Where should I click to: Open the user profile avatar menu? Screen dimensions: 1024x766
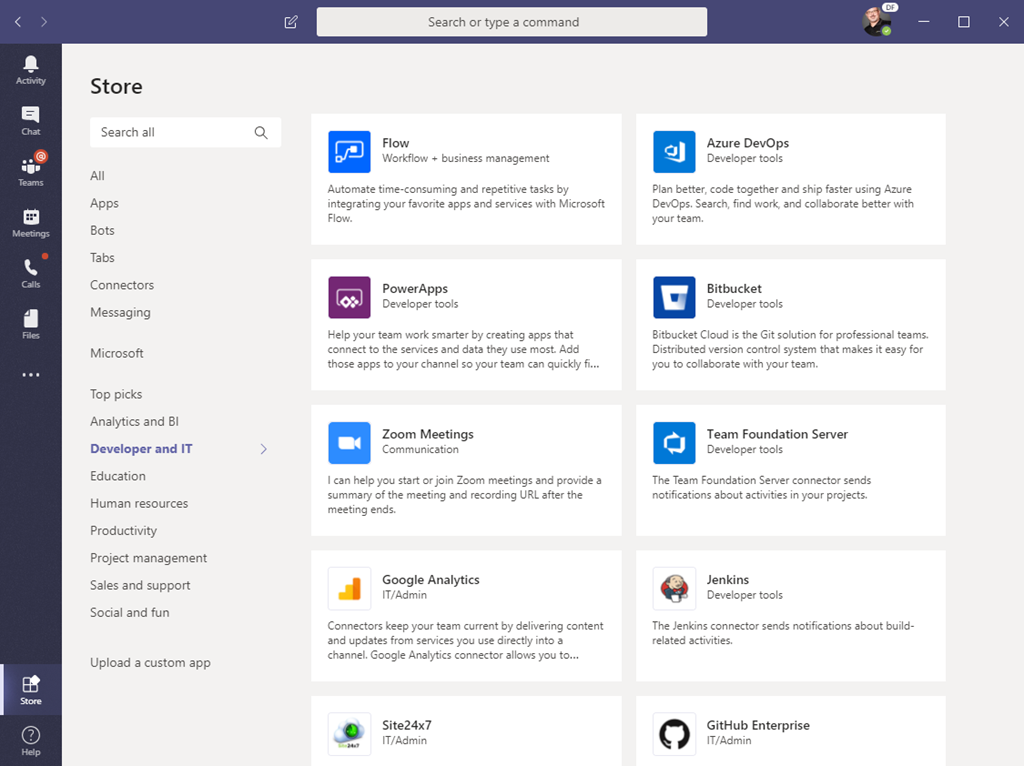(x=877, y=22)
